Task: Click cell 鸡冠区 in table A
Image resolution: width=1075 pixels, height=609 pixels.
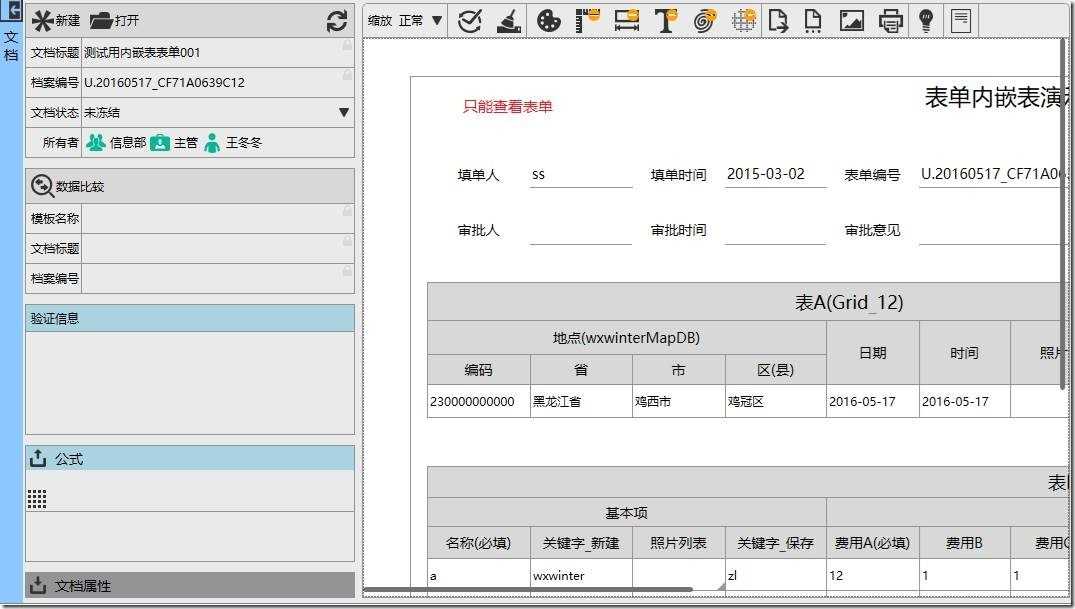Action: pos(775,401)
